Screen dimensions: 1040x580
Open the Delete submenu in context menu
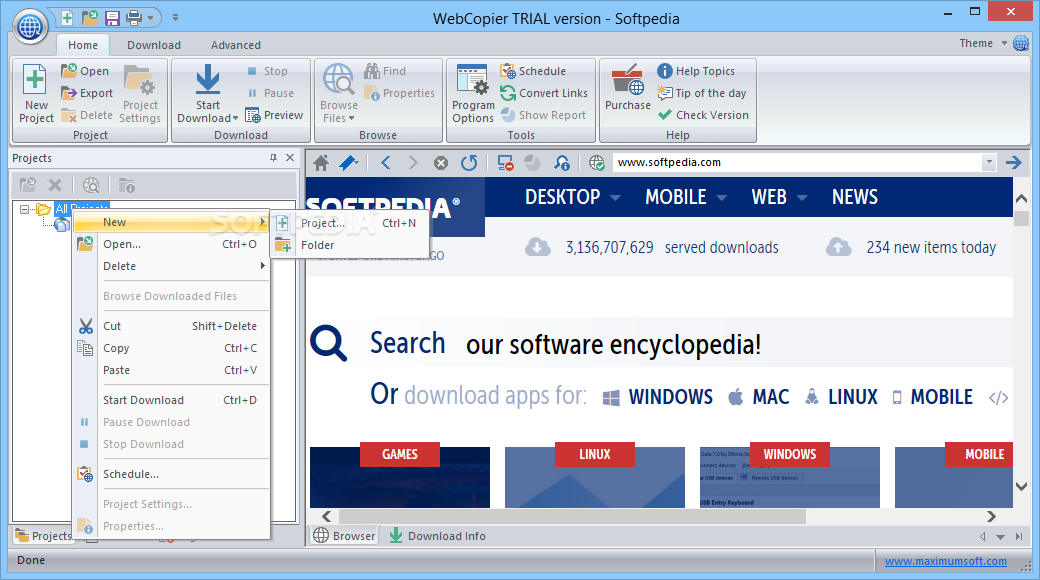coord(171,266)
